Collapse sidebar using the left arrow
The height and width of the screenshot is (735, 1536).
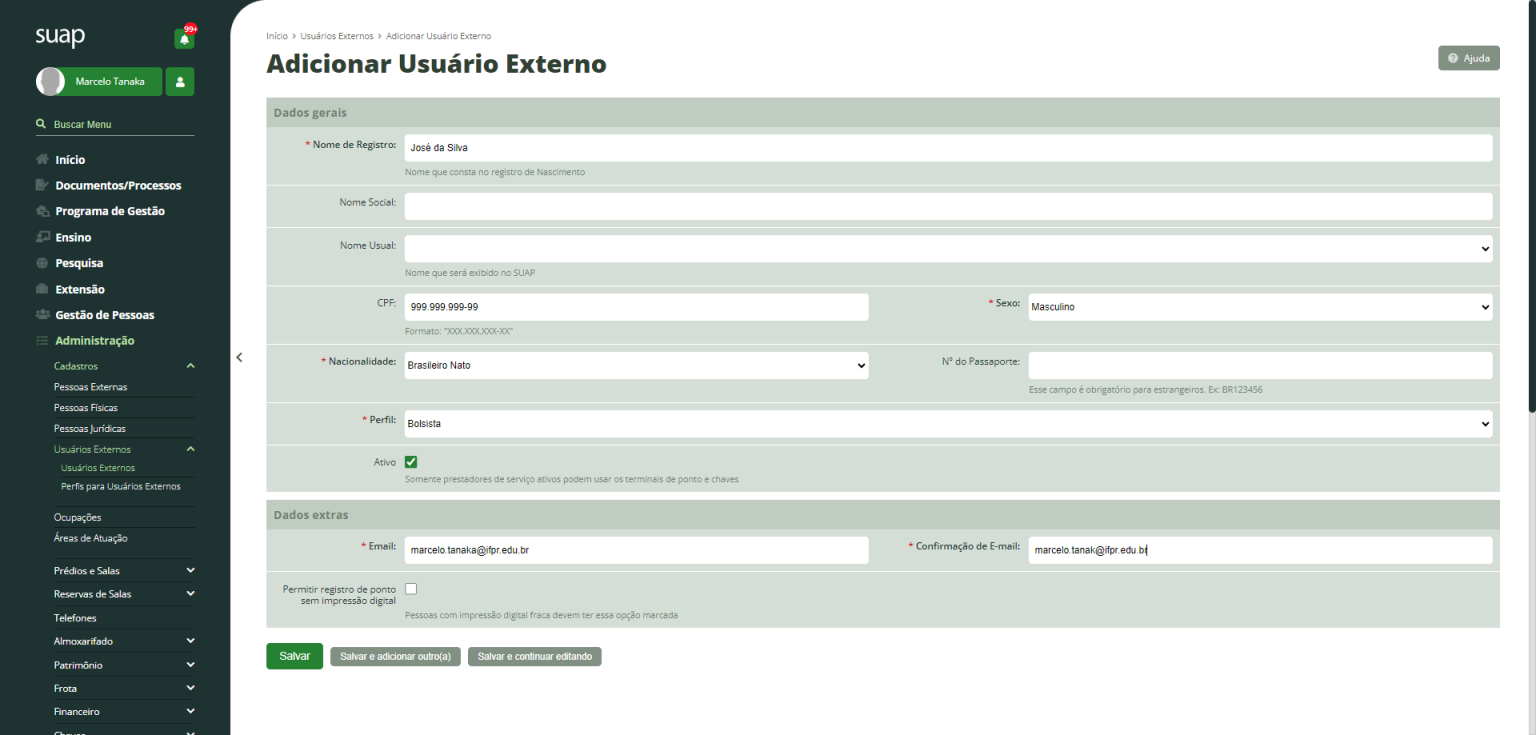coord(238,357)
